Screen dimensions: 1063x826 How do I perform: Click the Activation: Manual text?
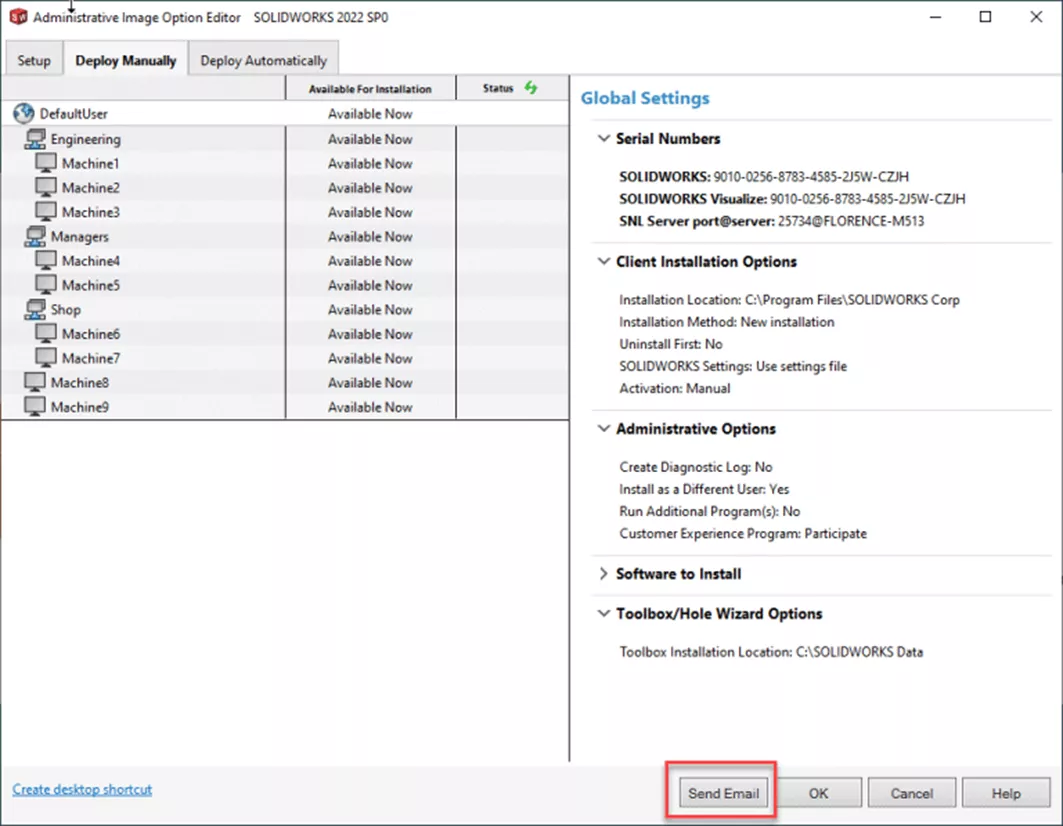[675, 389]
